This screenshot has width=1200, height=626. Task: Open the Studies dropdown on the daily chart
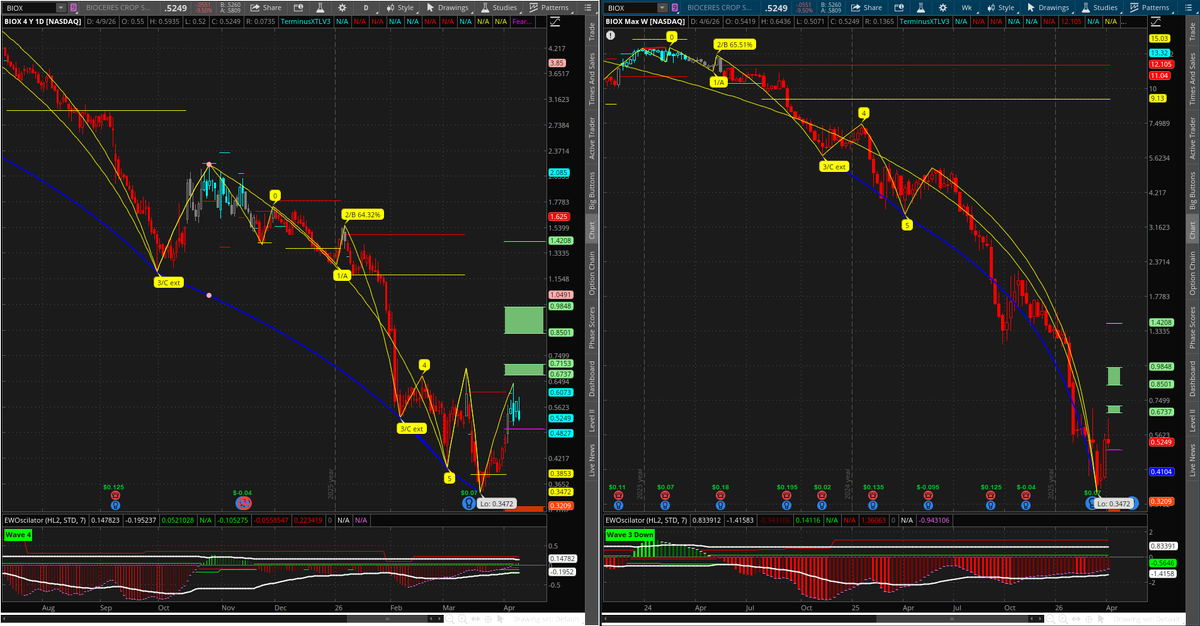(x=499, y=8)
